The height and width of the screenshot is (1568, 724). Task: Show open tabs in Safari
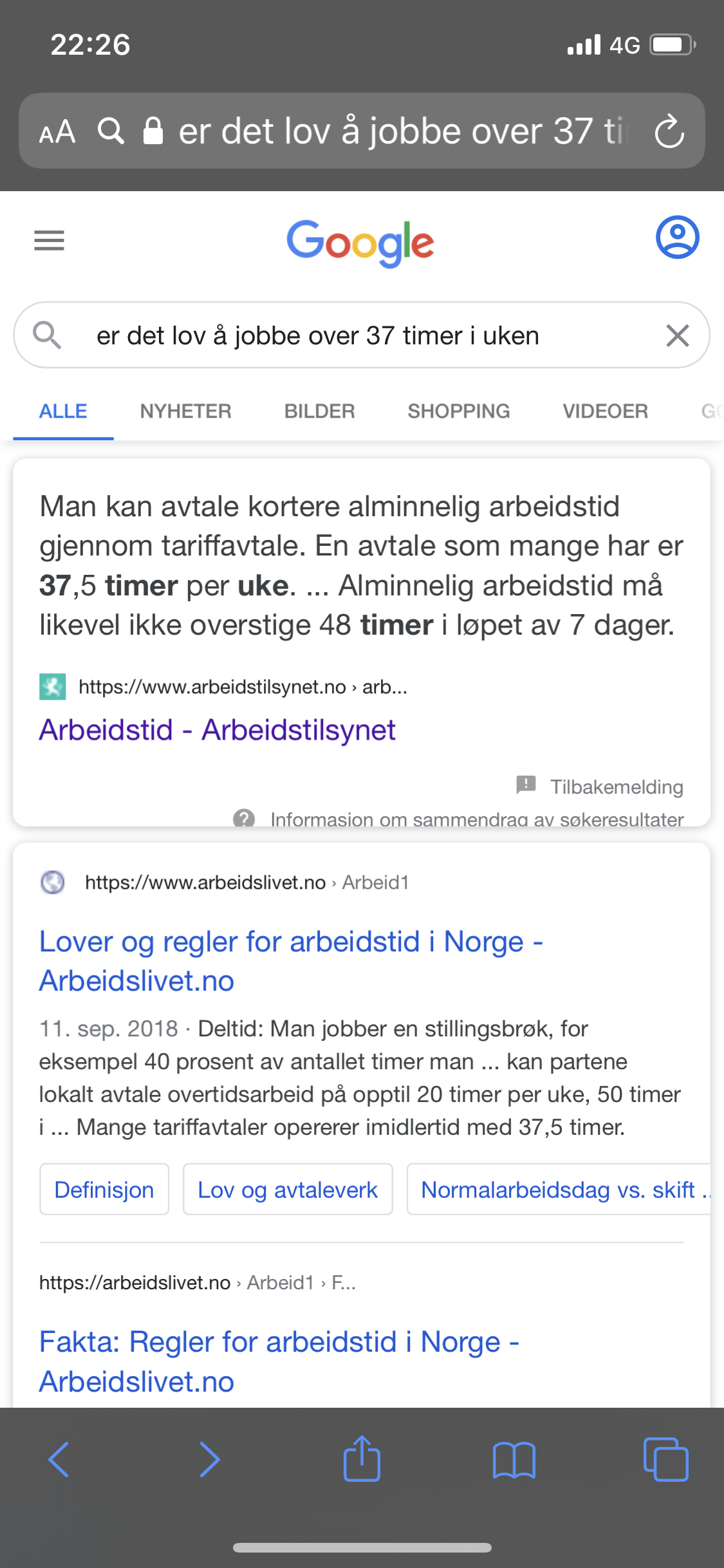click(665, 1459)
